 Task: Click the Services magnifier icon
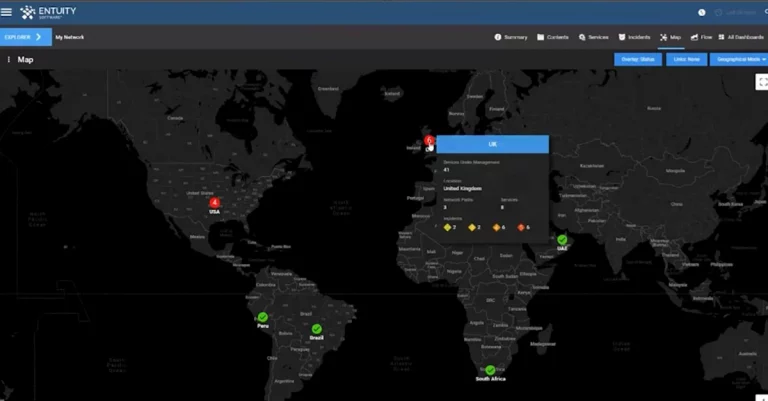click(x=582, y=37)
